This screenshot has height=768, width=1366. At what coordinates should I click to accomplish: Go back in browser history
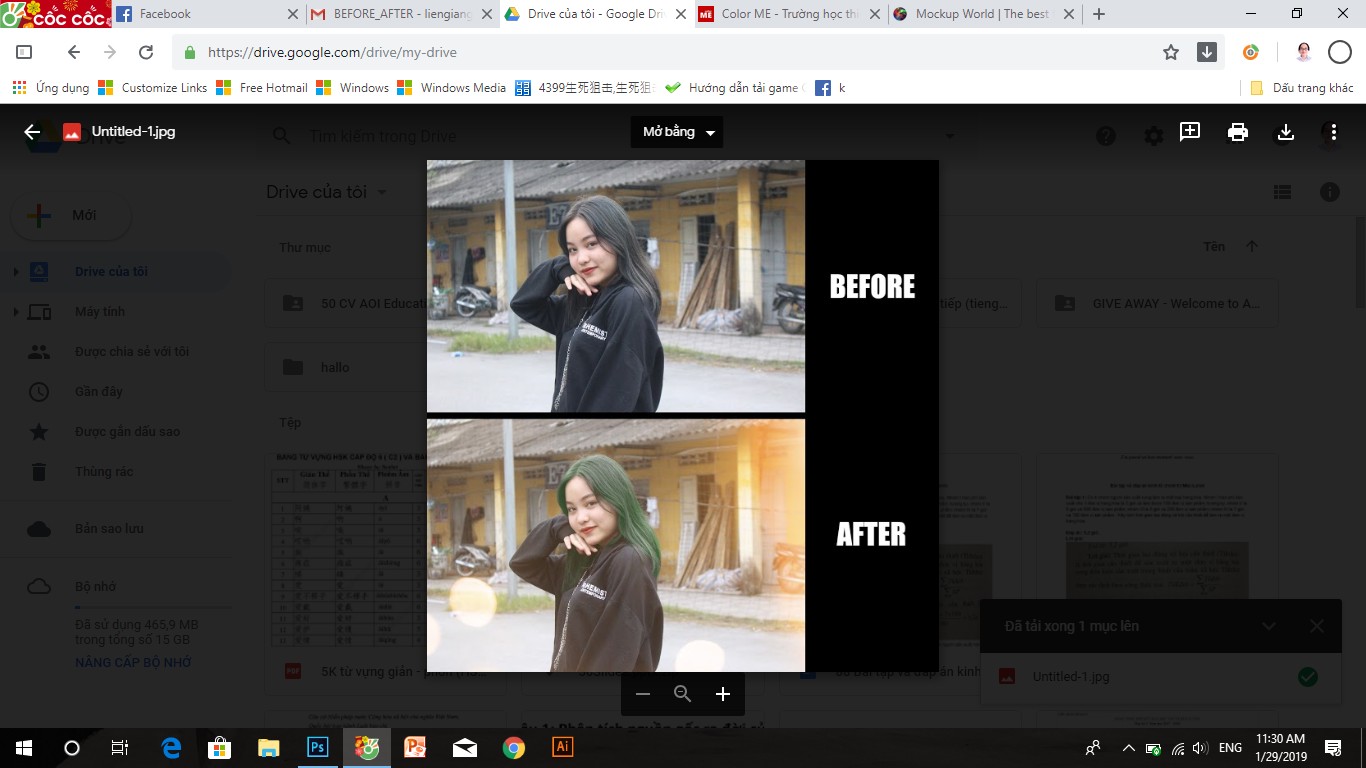pos(73,52)
